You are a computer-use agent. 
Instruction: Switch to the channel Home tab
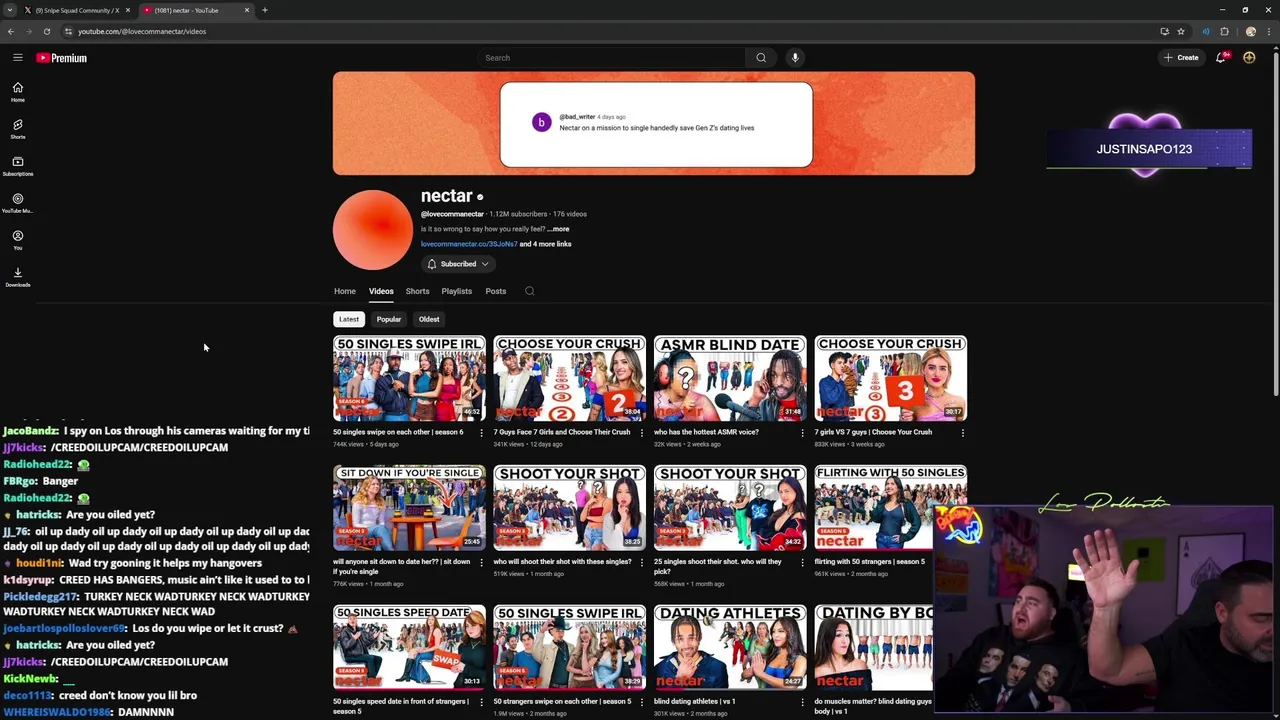(x=345, y=291)
